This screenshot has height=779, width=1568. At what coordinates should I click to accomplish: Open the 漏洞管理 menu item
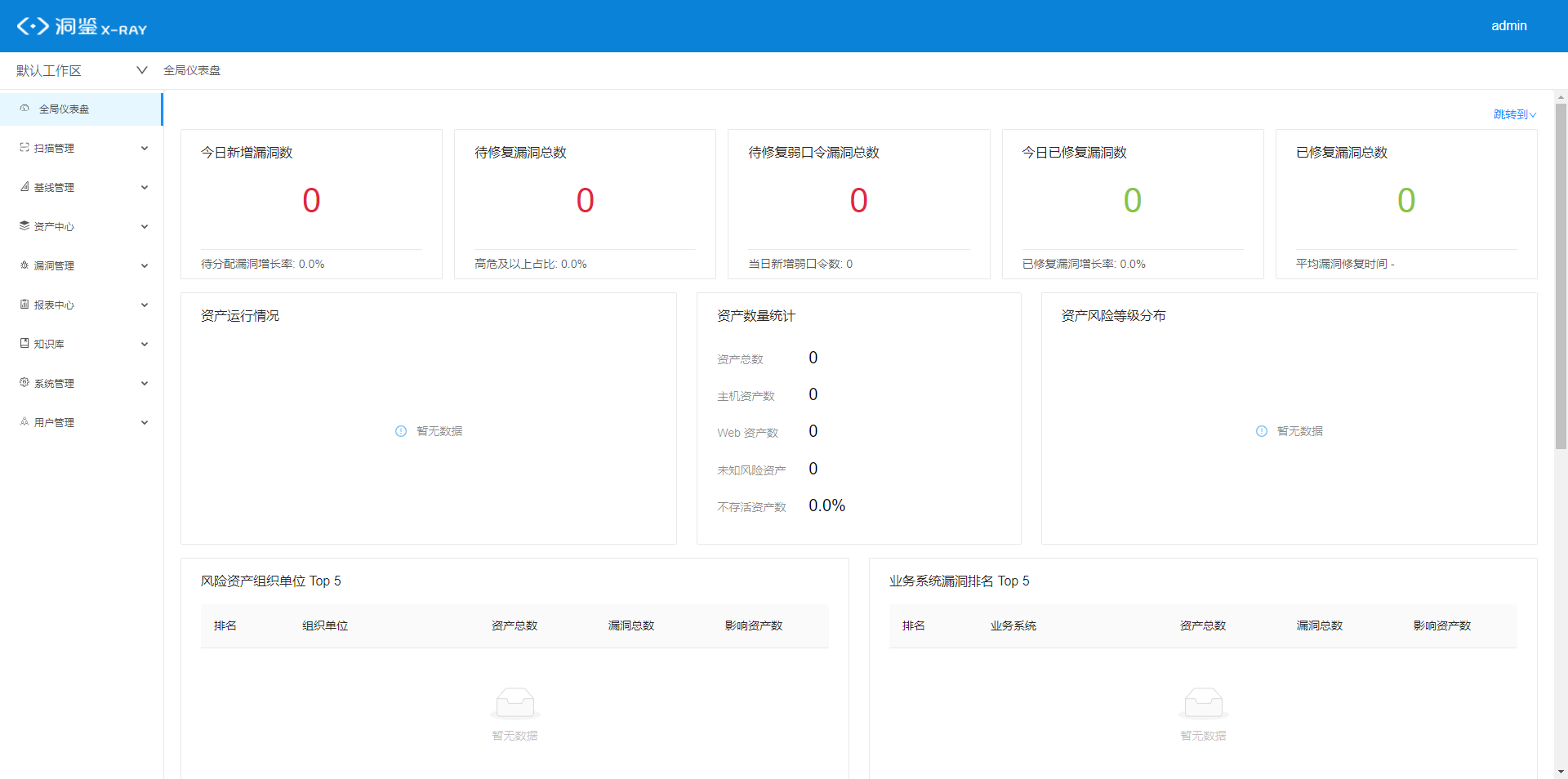pos(54,266)
